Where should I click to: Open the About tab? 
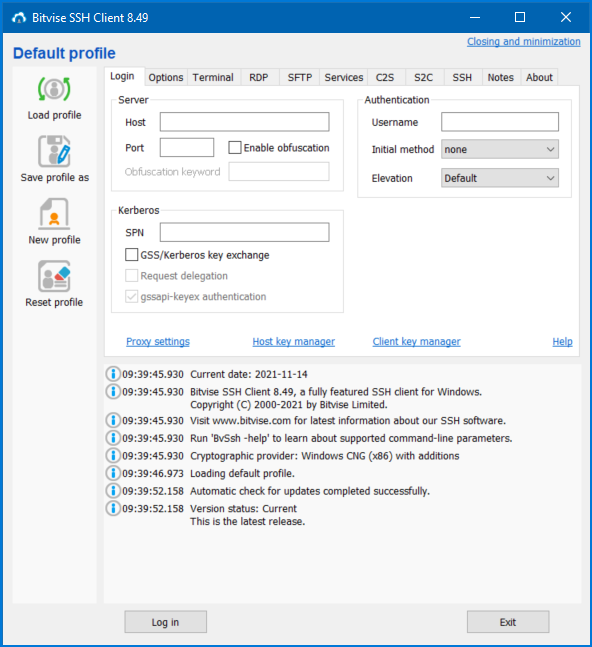[539, 77]
